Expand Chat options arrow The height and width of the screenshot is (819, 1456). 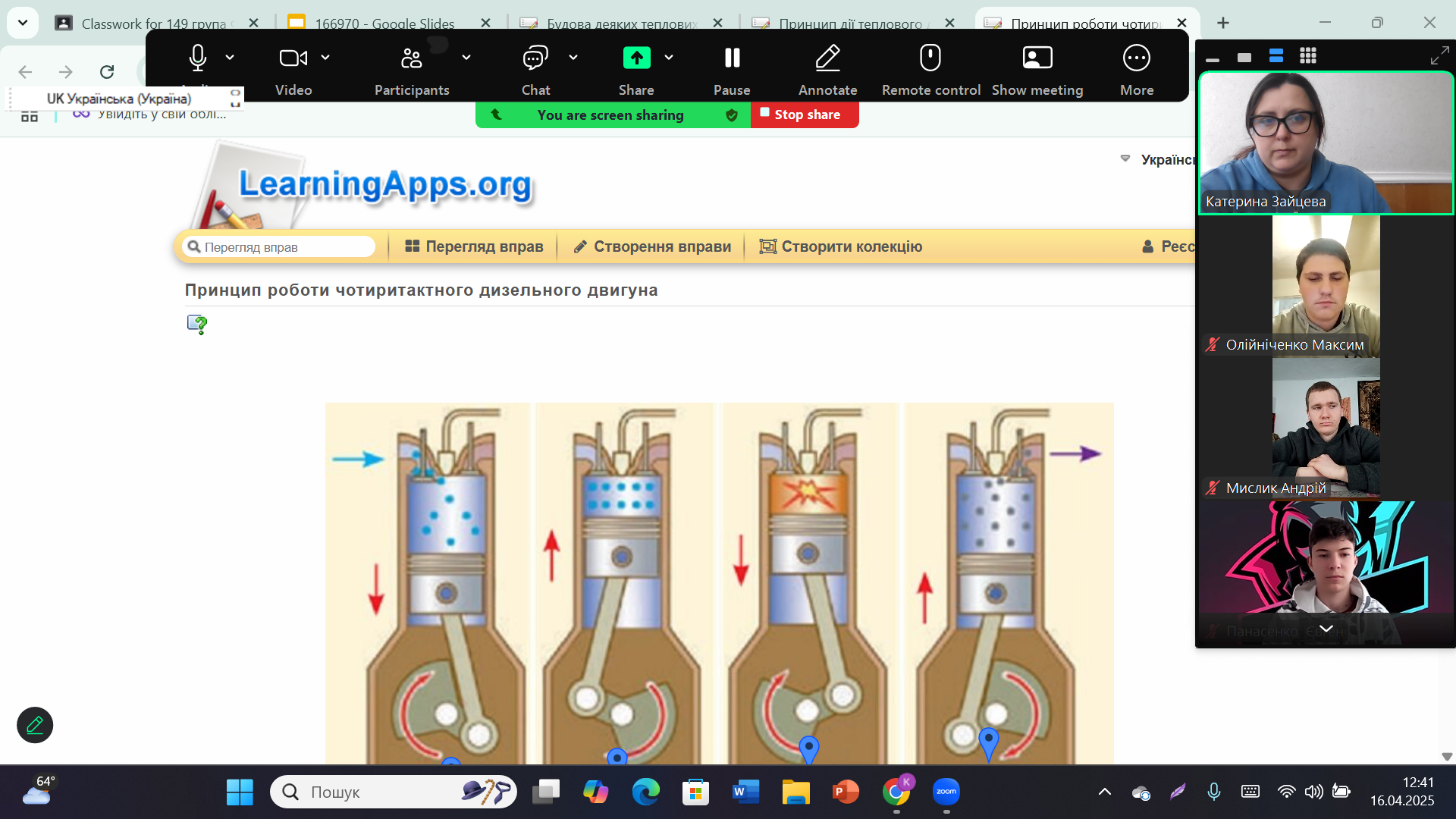click(573, 58)
